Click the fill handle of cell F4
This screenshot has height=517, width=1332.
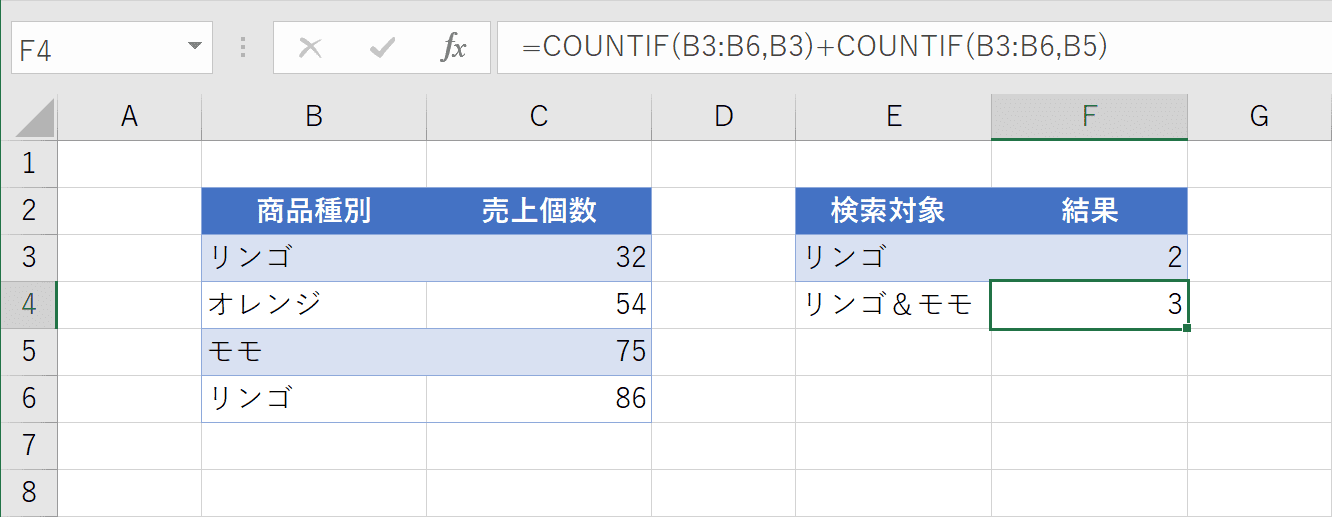1187,328
